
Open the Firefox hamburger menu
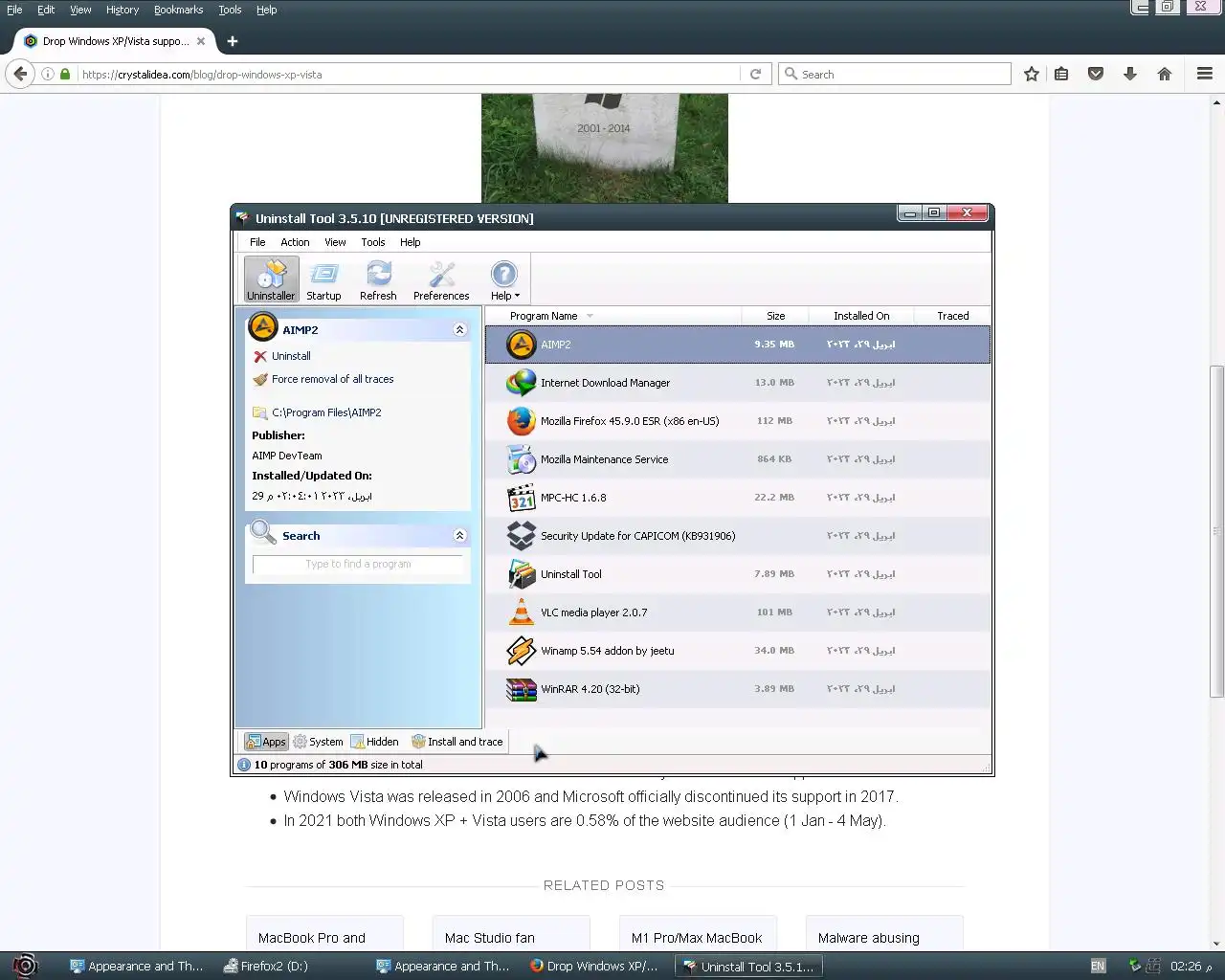point(1205,74)
